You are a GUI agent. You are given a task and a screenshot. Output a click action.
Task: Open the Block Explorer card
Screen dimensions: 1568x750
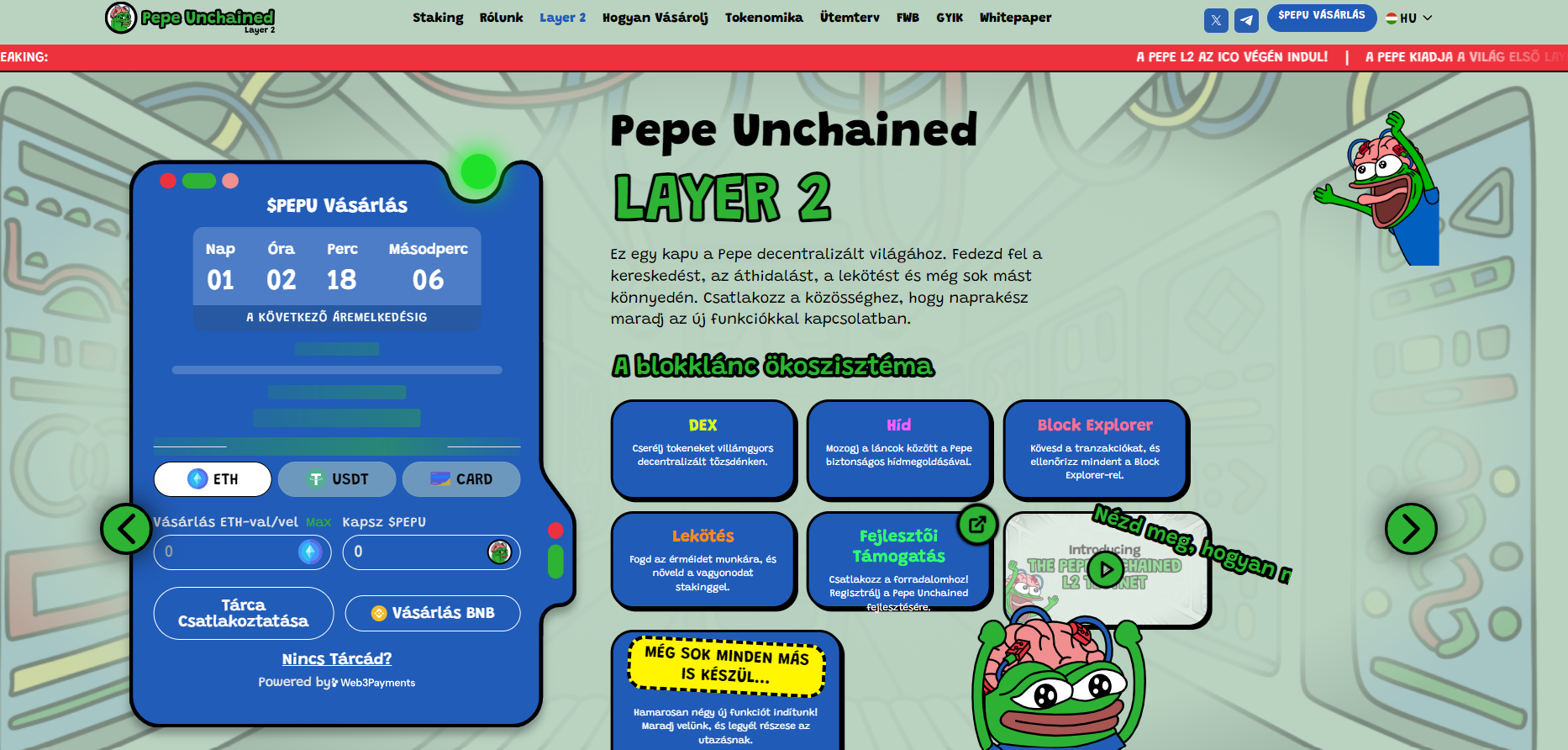[x=1095, y=449]
